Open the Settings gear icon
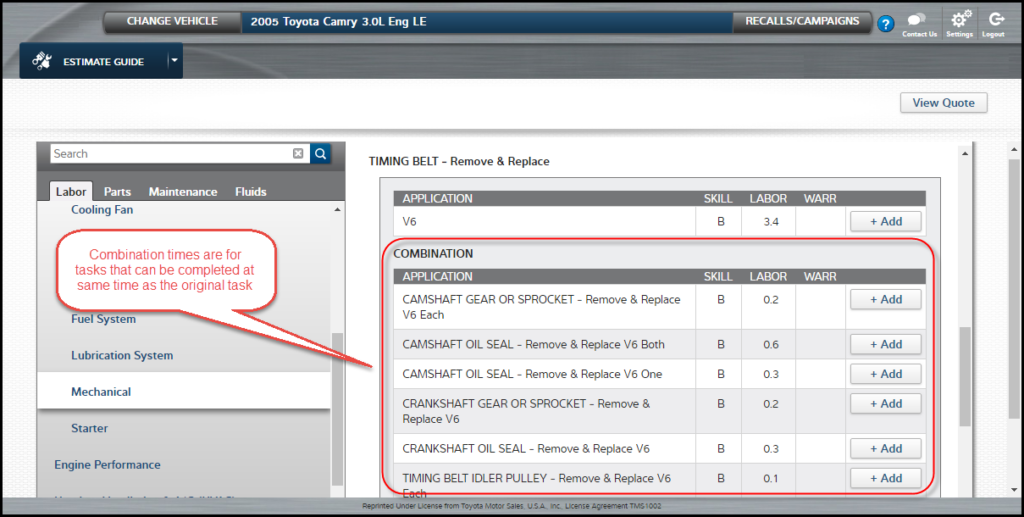Viewport: 1024px width, 517px height. (960, 20)
